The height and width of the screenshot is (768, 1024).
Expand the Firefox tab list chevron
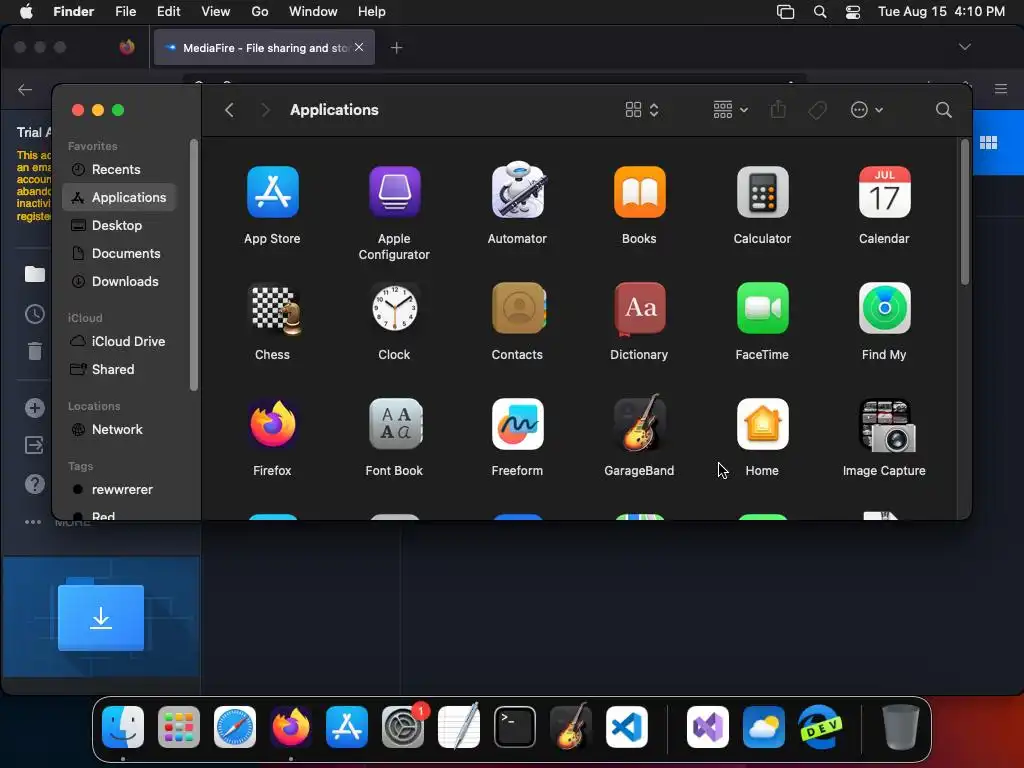point(965,47)
